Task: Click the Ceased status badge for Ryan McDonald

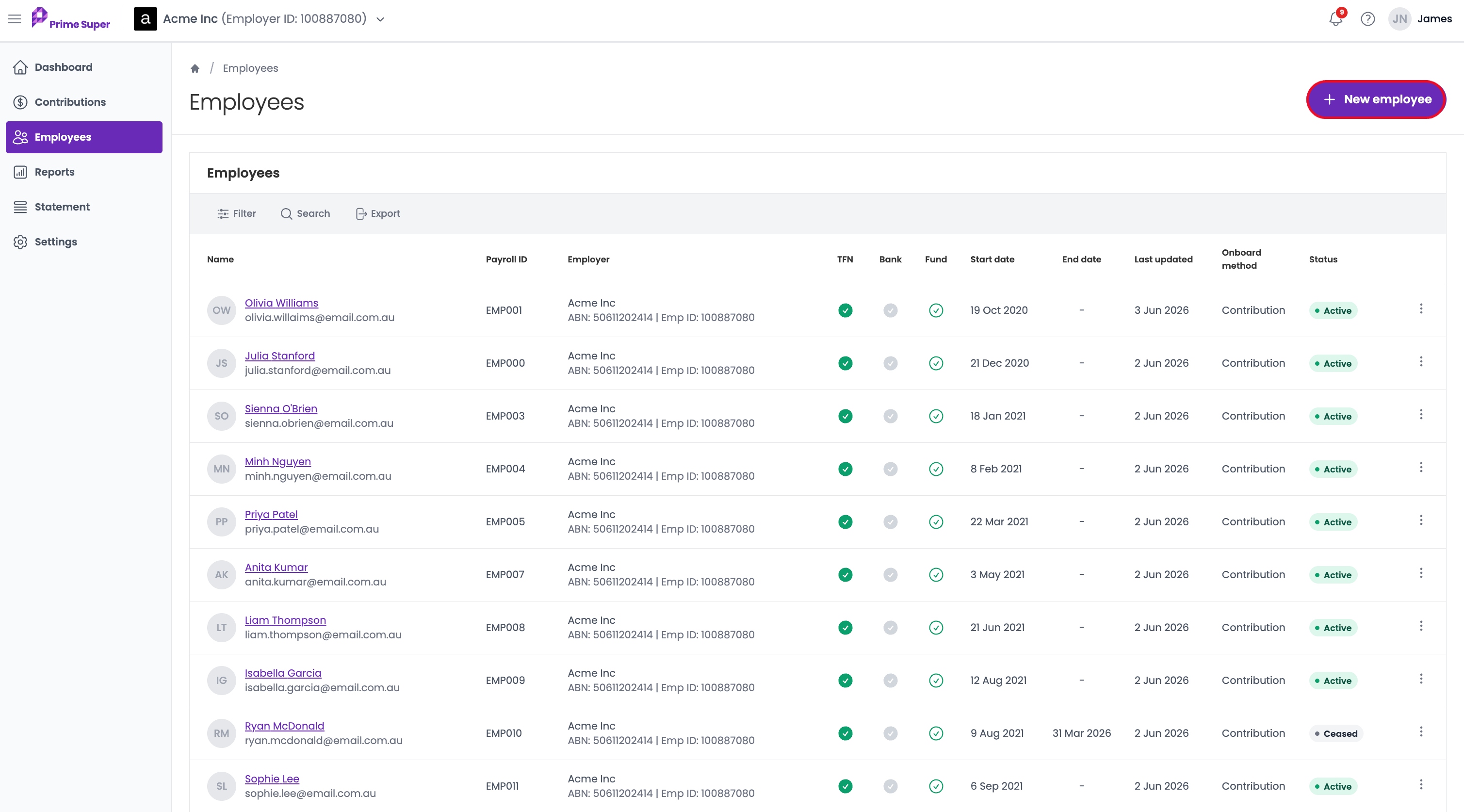Action: click(x=1335, y=733)
